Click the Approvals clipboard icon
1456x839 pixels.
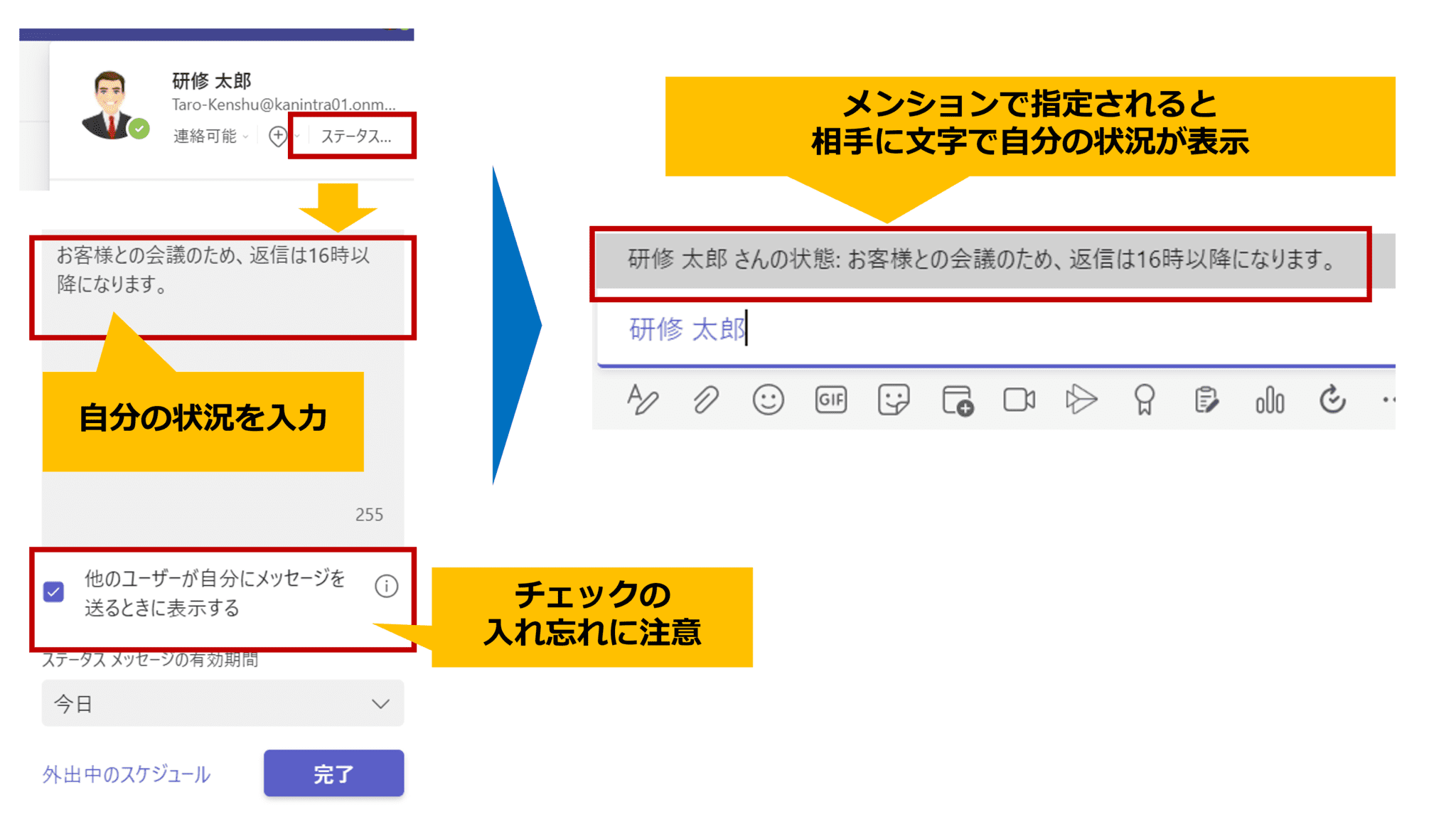pos(1206,400)
